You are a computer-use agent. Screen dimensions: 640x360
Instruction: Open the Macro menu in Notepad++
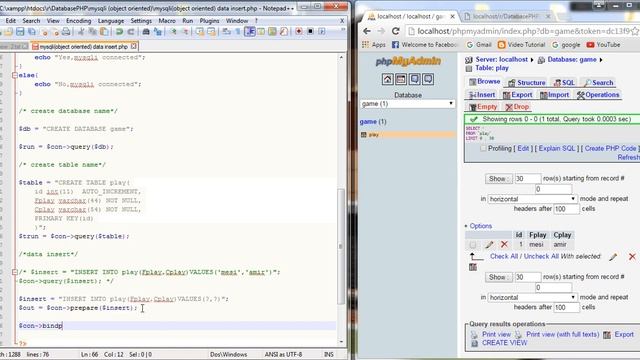[x=167, y=21]
